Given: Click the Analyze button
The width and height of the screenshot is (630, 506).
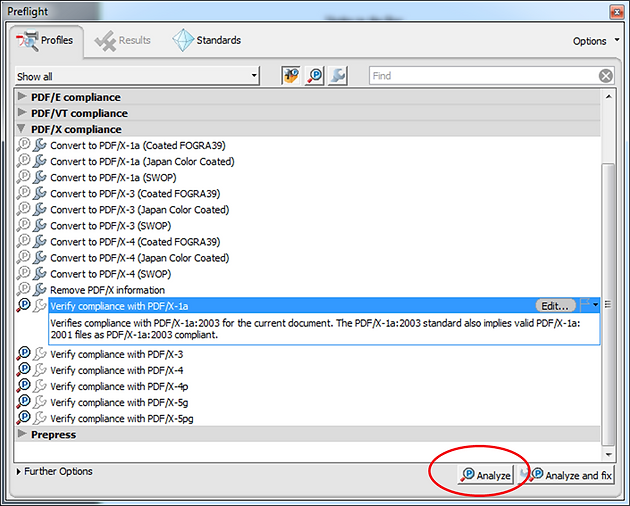Looking at the screenshot, I should point(486,475).
